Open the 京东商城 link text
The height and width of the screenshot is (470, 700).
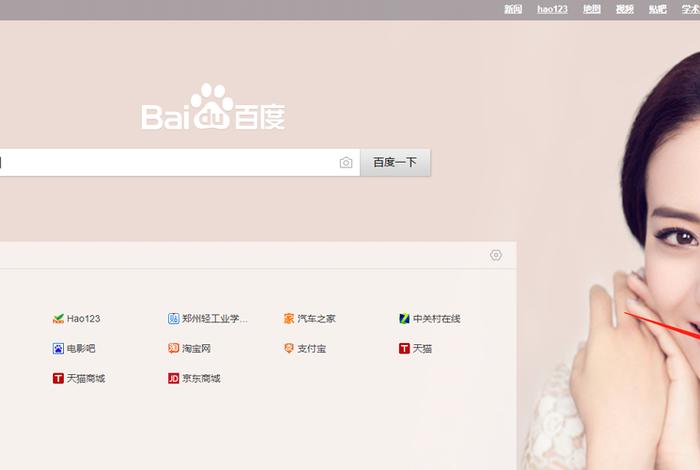201,378
